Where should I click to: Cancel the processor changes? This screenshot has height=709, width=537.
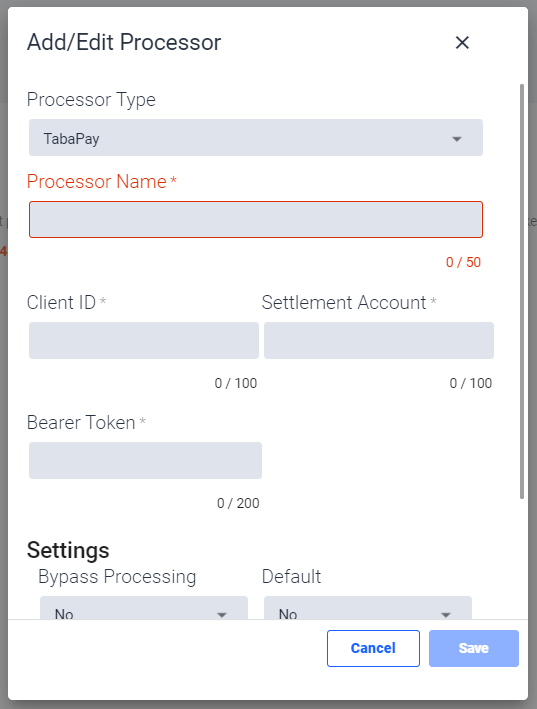coord(373,648)
